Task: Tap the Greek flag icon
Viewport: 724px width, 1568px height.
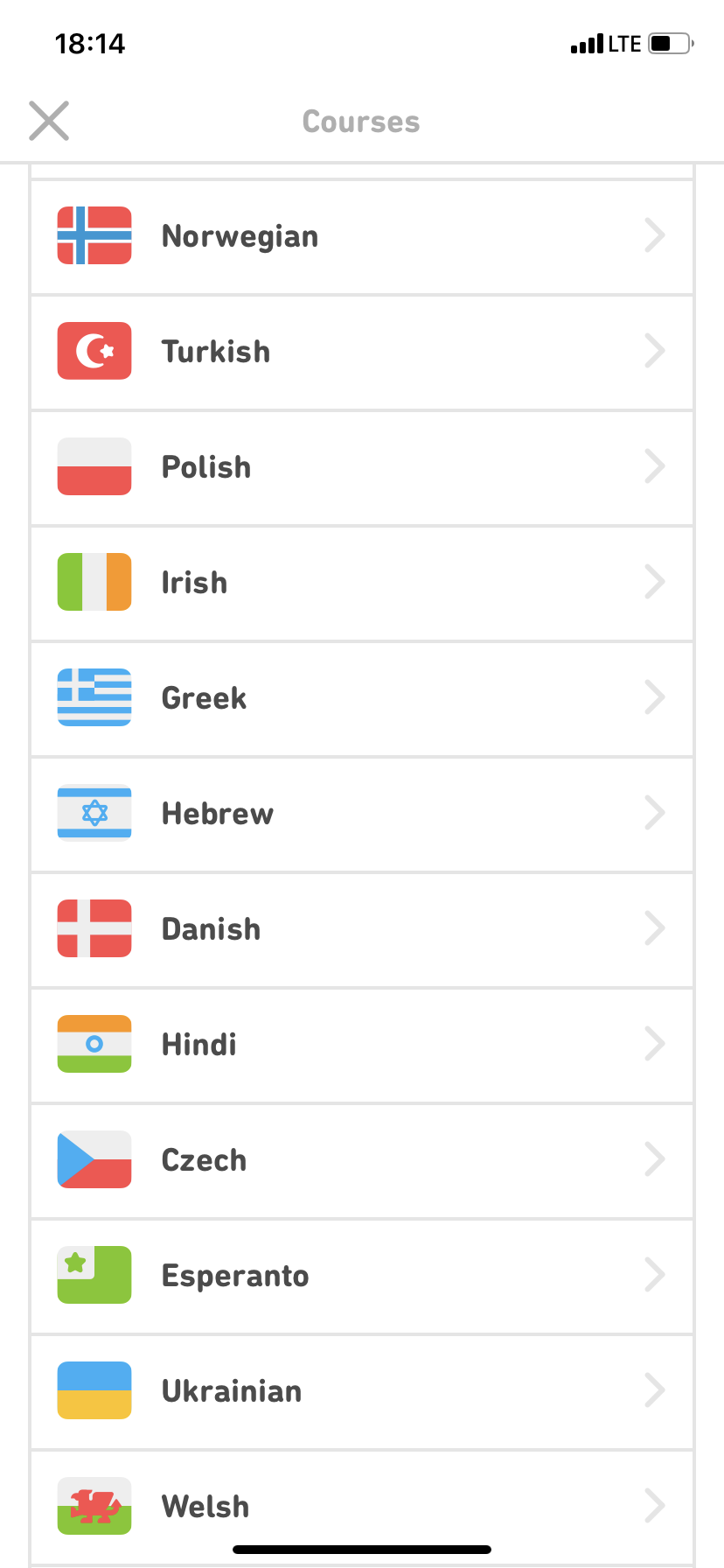Action: (94, 697)
